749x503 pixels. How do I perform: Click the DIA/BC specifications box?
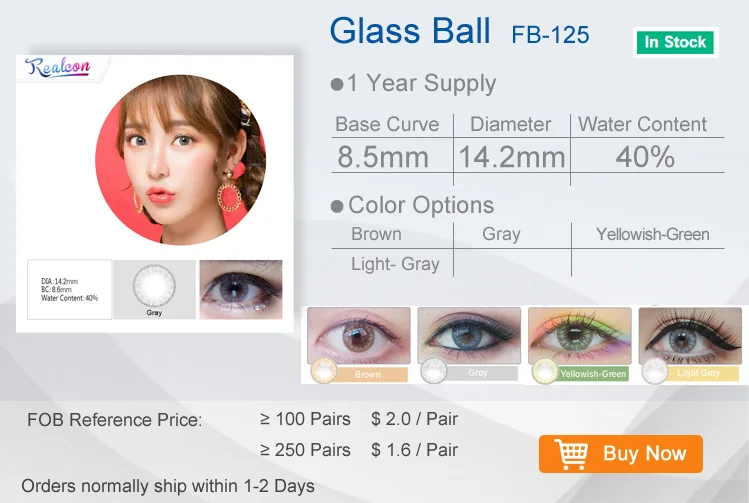[x=69, y=289]
